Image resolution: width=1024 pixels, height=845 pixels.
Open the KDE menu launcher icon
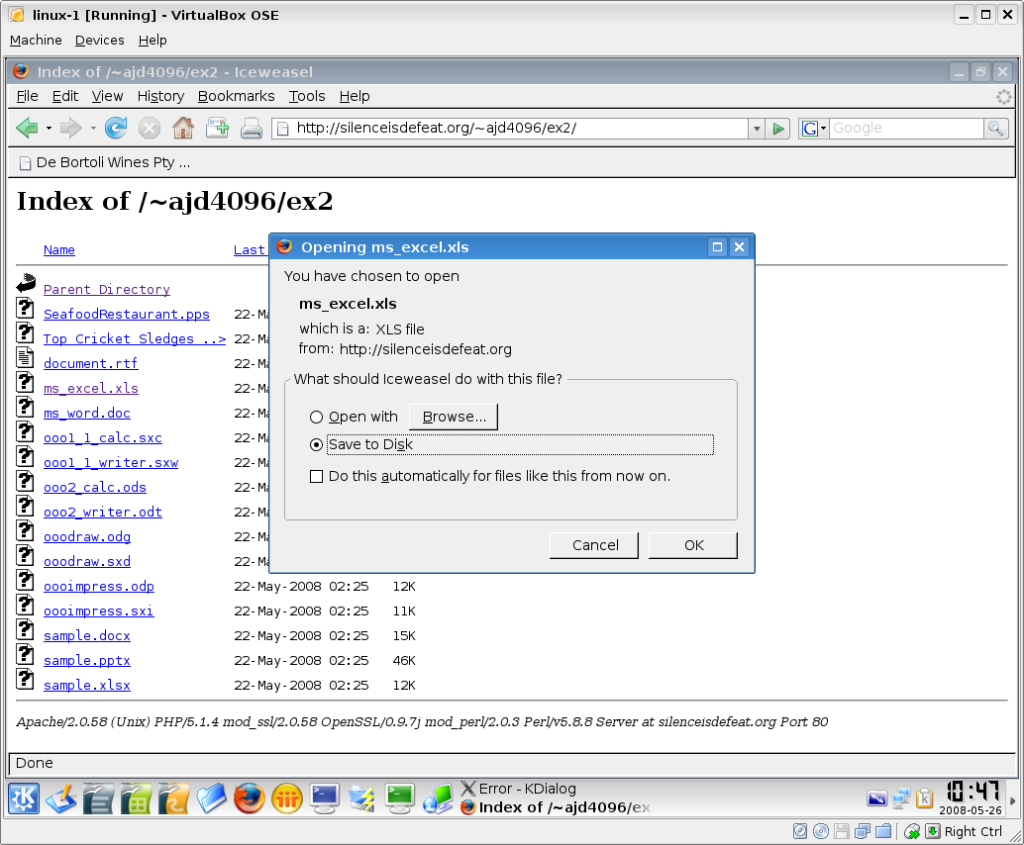click(x=24, y=798)
